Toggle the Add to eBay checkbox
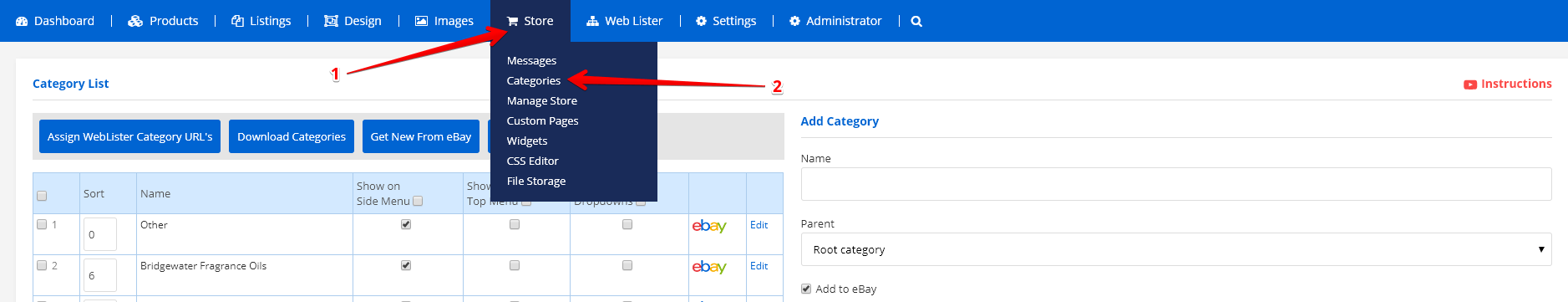1568x302 pixels. (806, 289)
